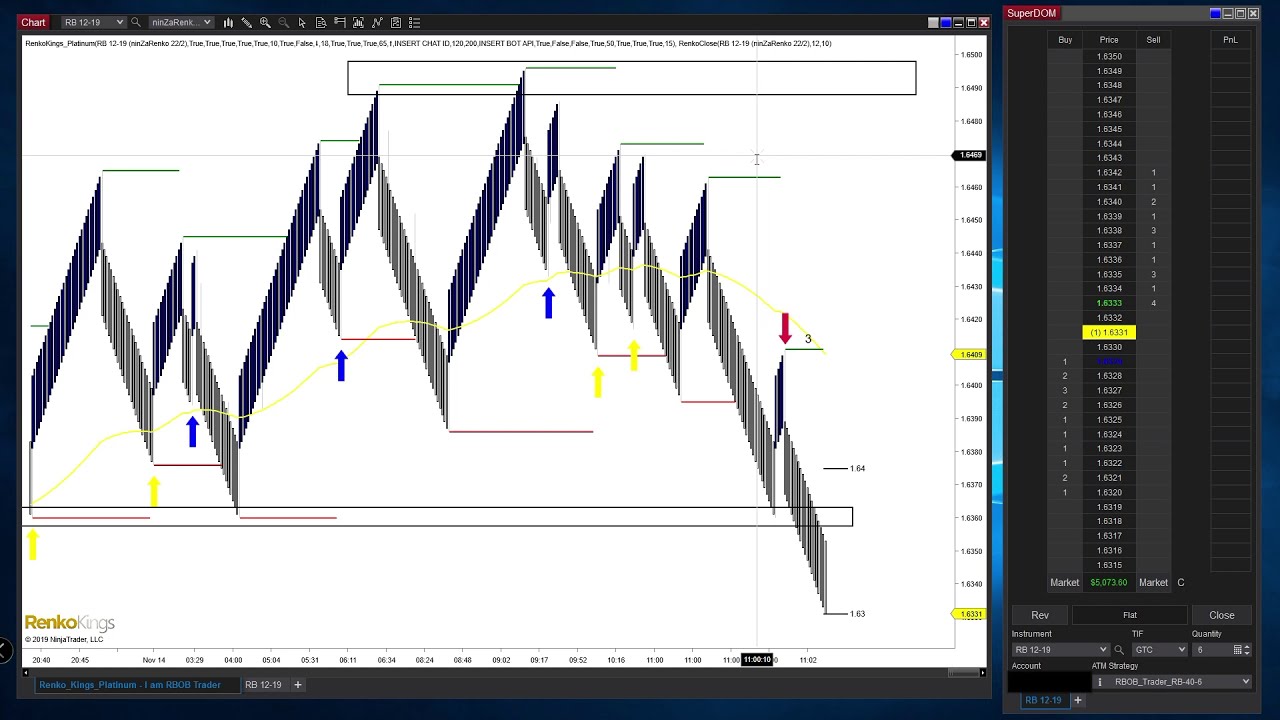This screenshot has width=1280, height=720.
Task: Click the 11:00:10 time axis label
Action: click(x=757, y=660)
